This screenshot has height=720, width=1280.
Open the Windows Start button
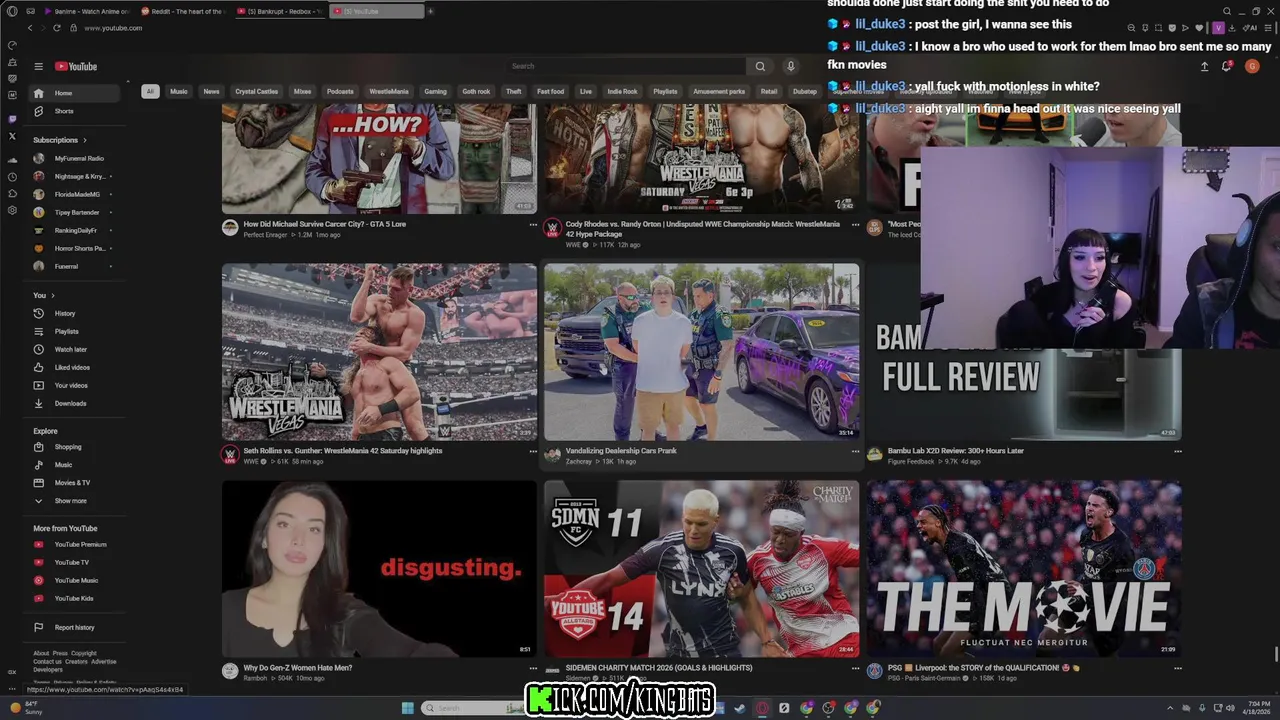[407, 708]
